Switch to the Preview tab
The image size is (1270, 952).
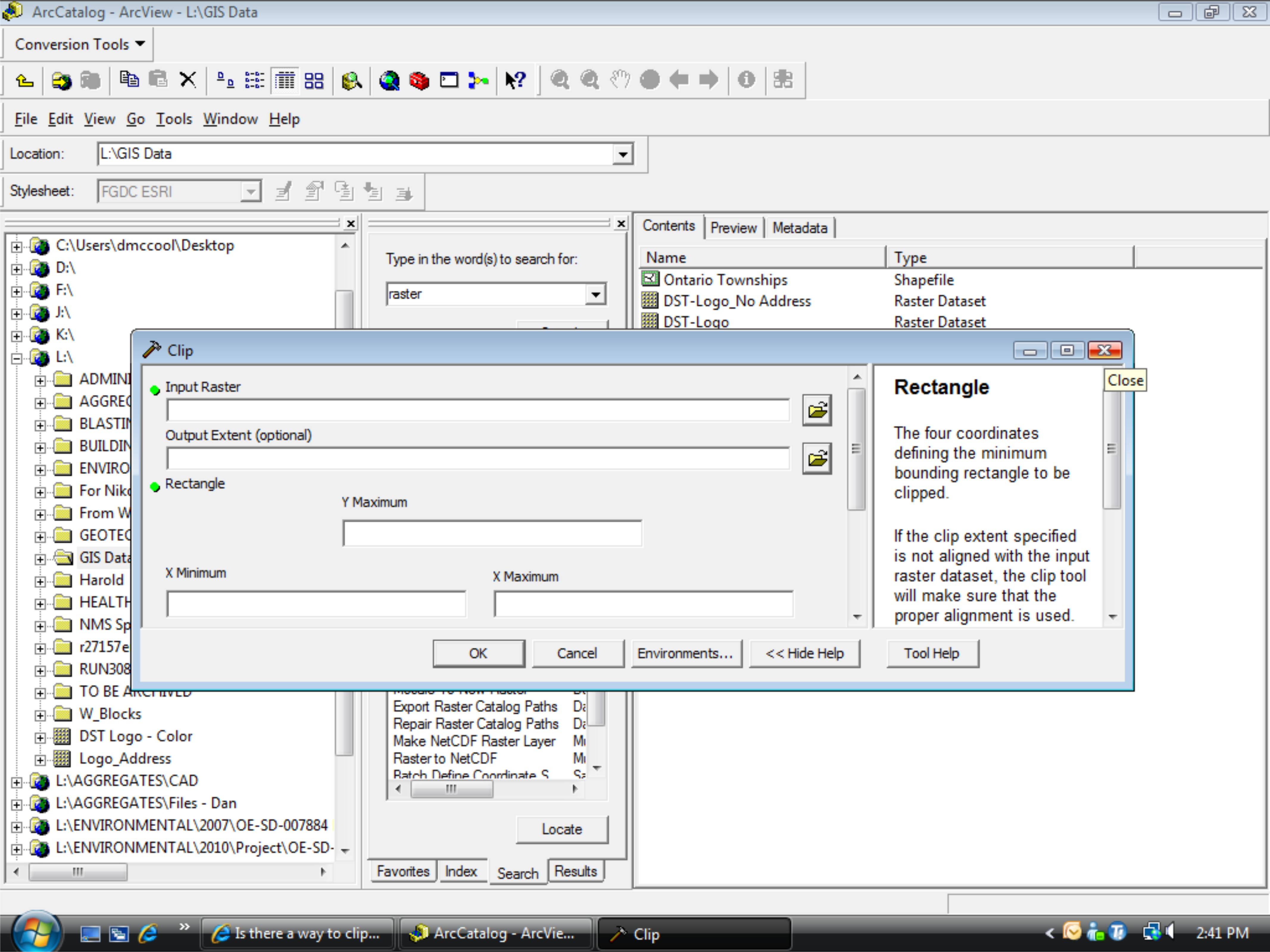click(733, 228)
